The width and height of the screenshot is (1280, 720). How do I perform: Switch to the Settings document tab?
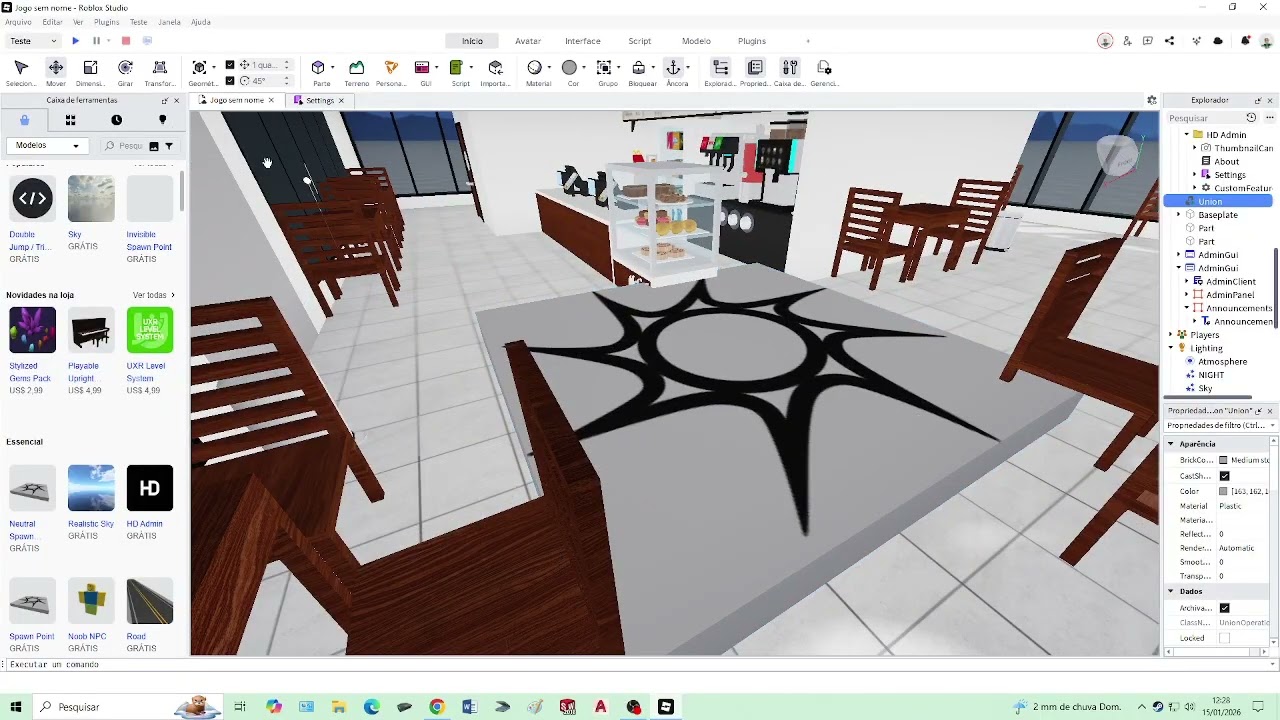click(x=319, y=100)
